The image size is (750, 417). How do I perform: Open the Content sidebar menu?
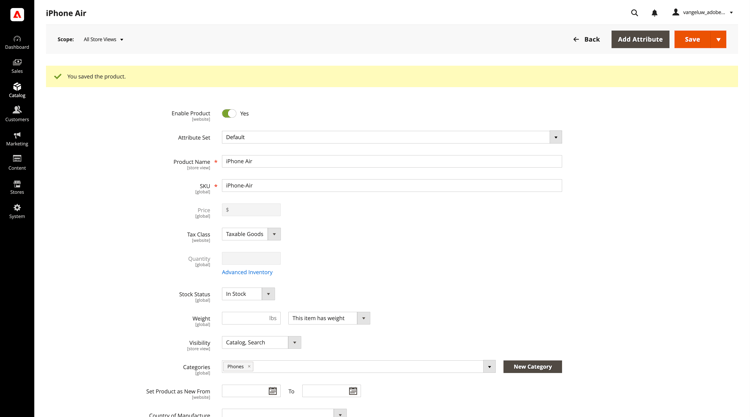point(17,163)
